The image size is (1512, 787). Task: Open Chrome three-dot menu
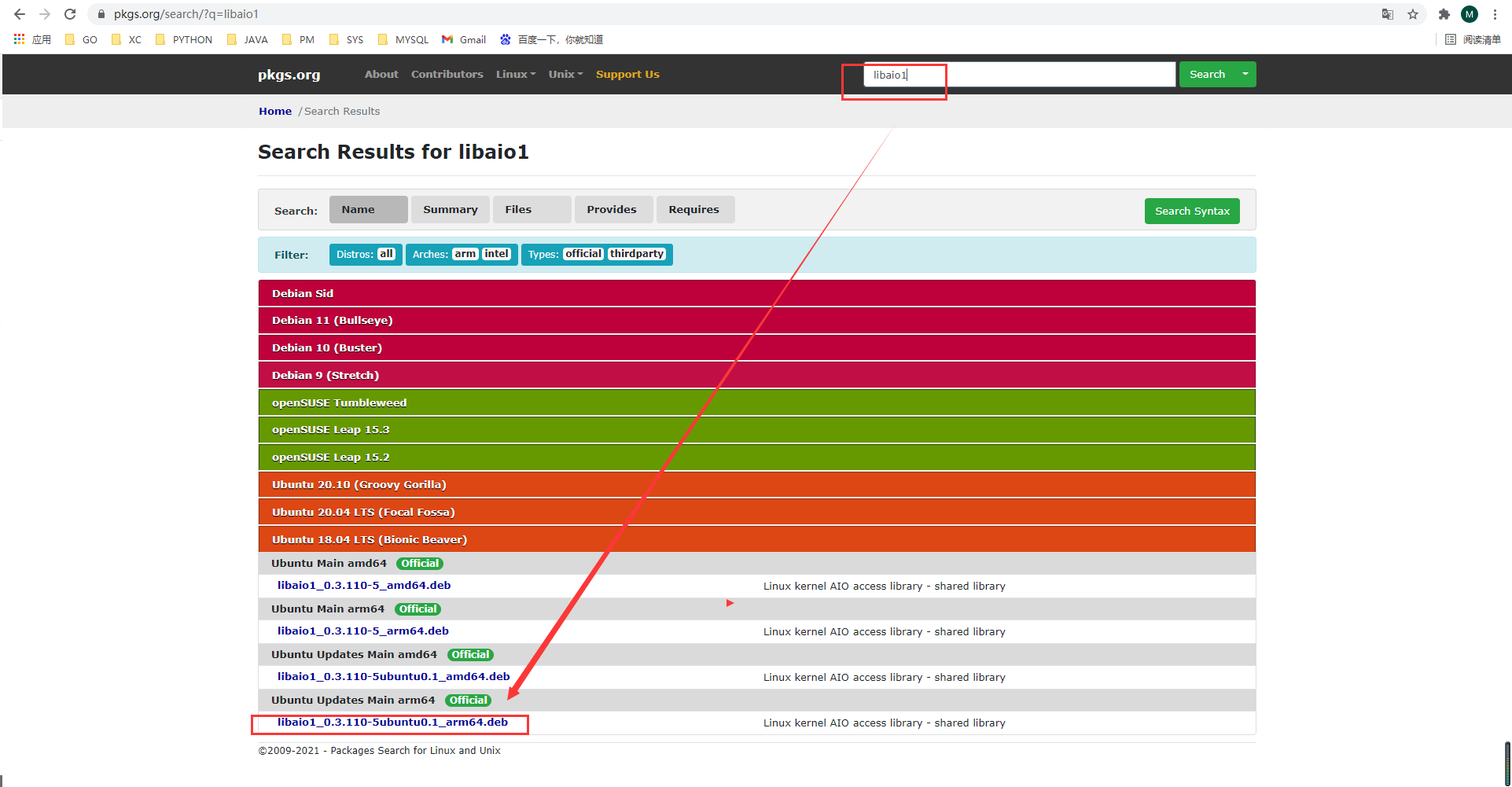click(1495, 14)
